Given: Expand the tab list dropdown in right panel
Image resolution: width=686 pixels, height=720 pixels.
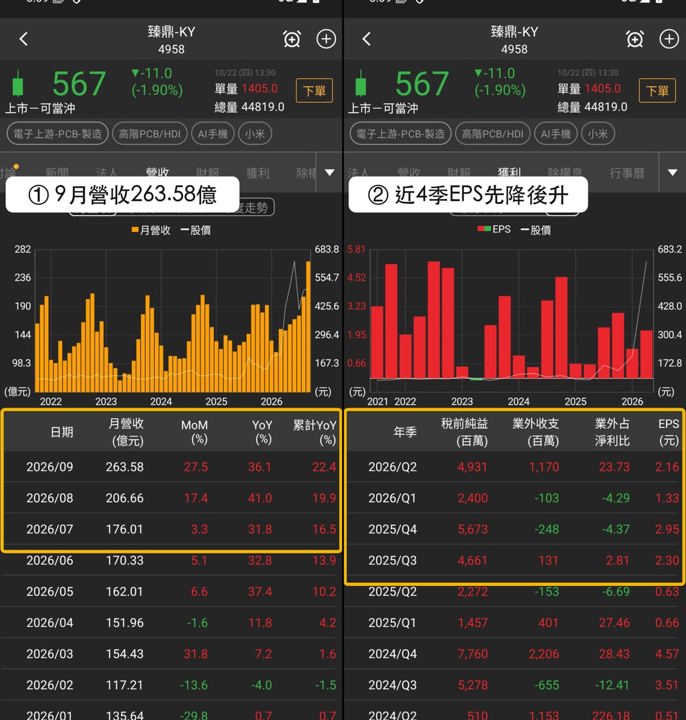Looking at the screenshot, I should click(672, 173).
